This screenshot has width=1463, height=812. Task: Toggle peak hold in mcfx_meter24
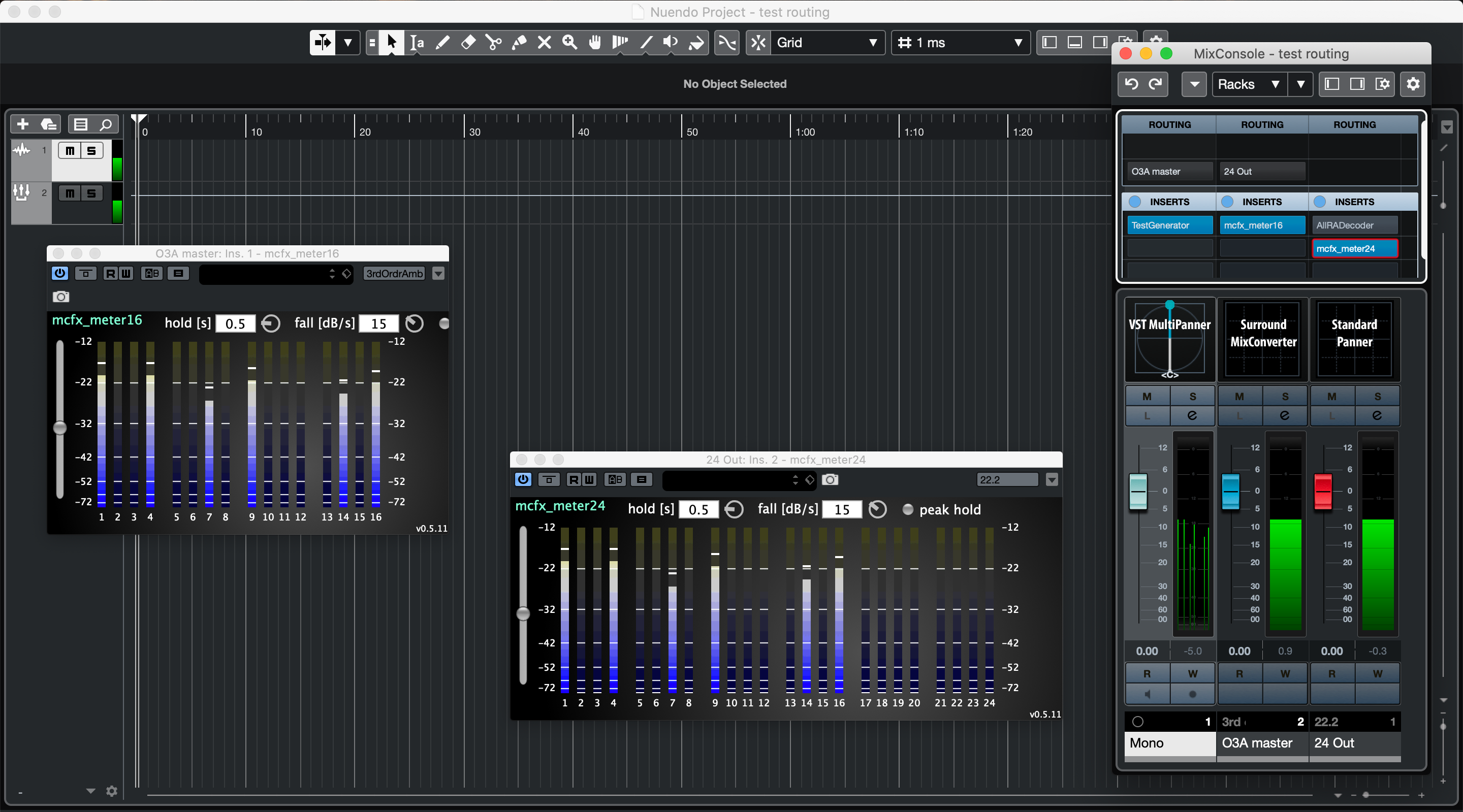pyautogui.click(x=908, y=509)
